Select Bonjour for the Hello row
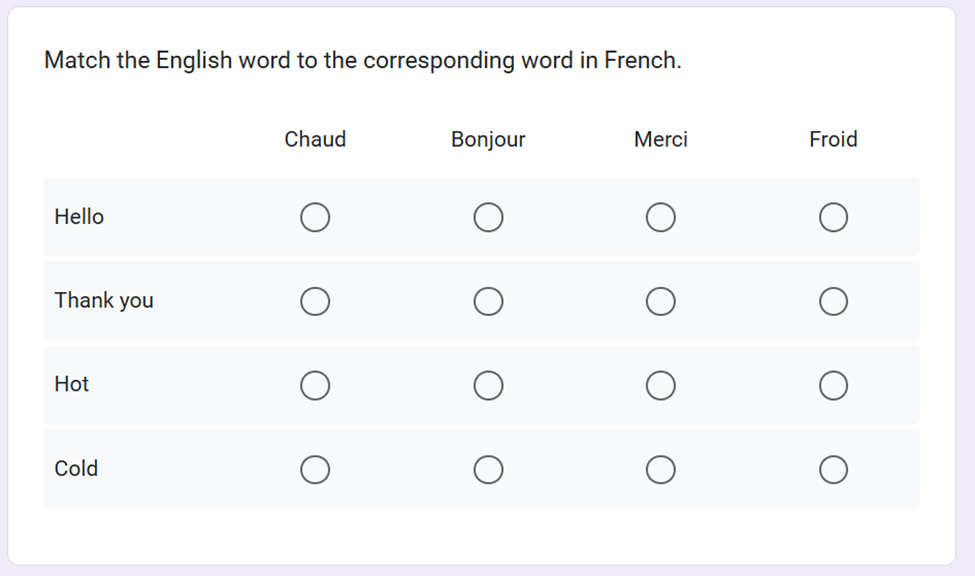 coord(488,217)
